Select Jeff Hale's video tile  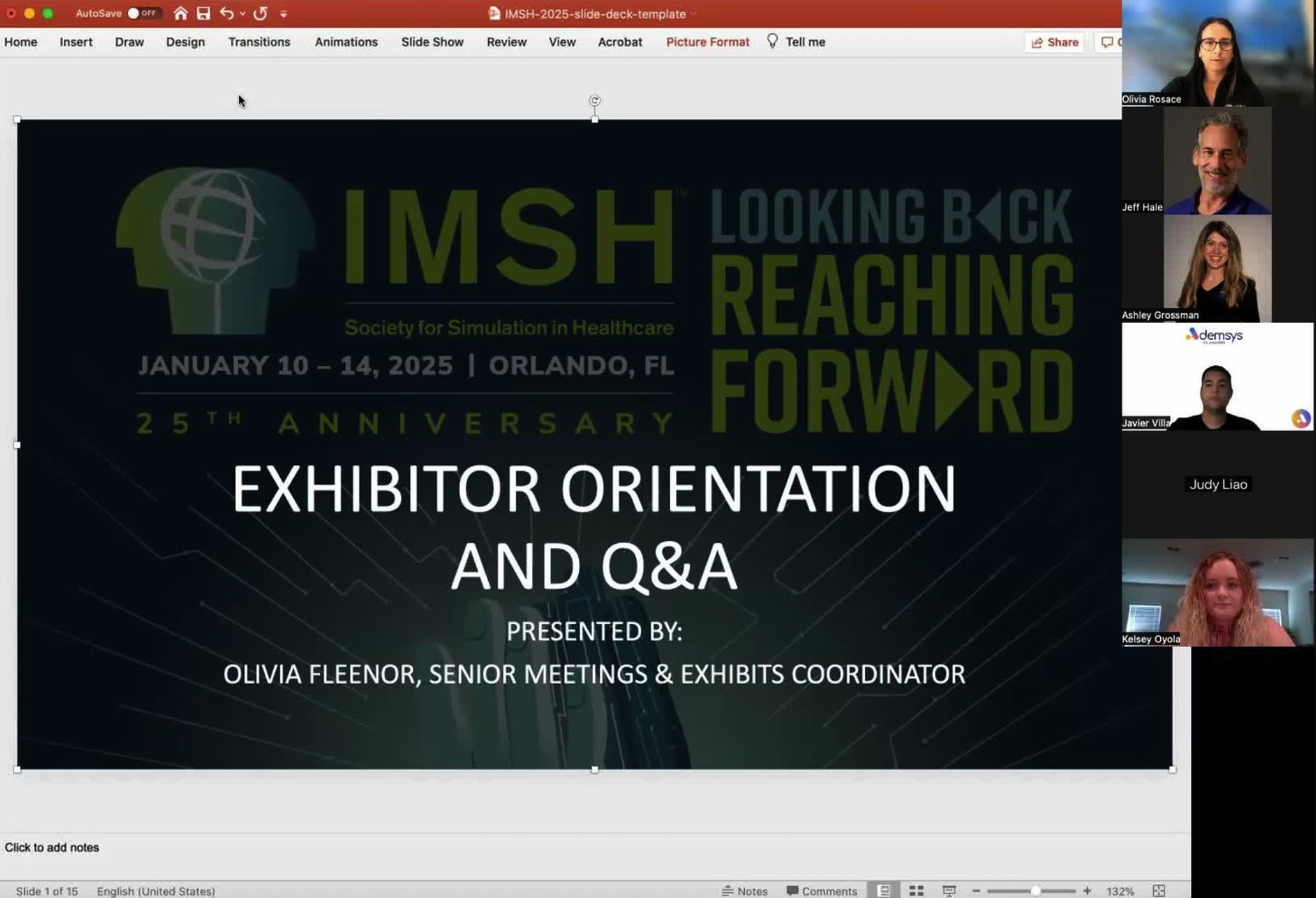pos(1217,161)
